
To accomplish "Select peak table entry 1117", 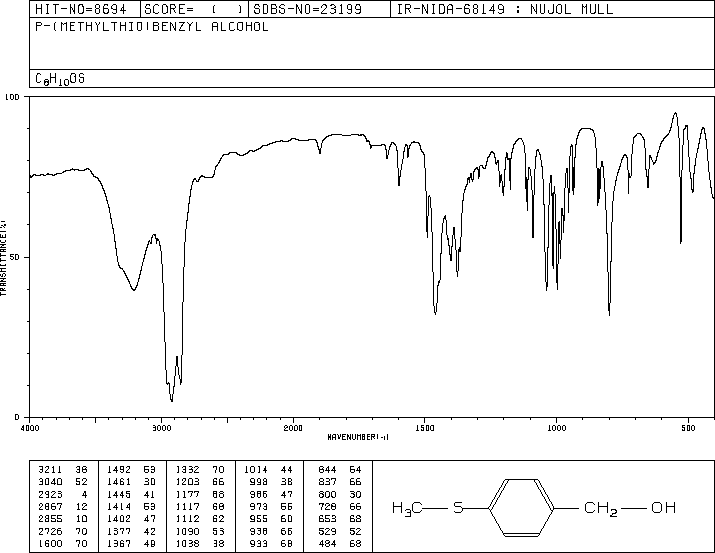I will 187,506.
